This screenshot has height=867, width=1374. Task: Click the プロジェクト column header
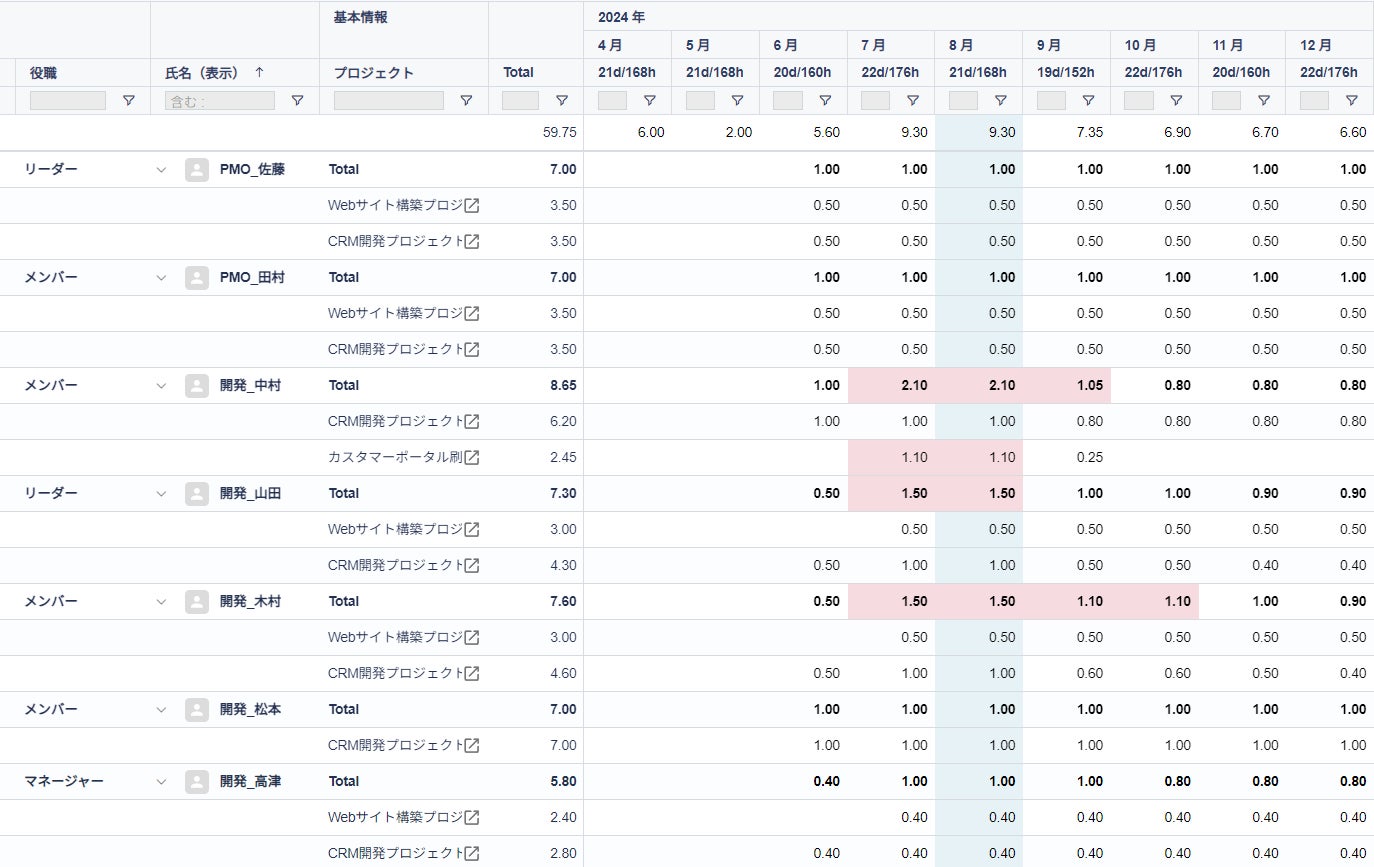(373, 72)
